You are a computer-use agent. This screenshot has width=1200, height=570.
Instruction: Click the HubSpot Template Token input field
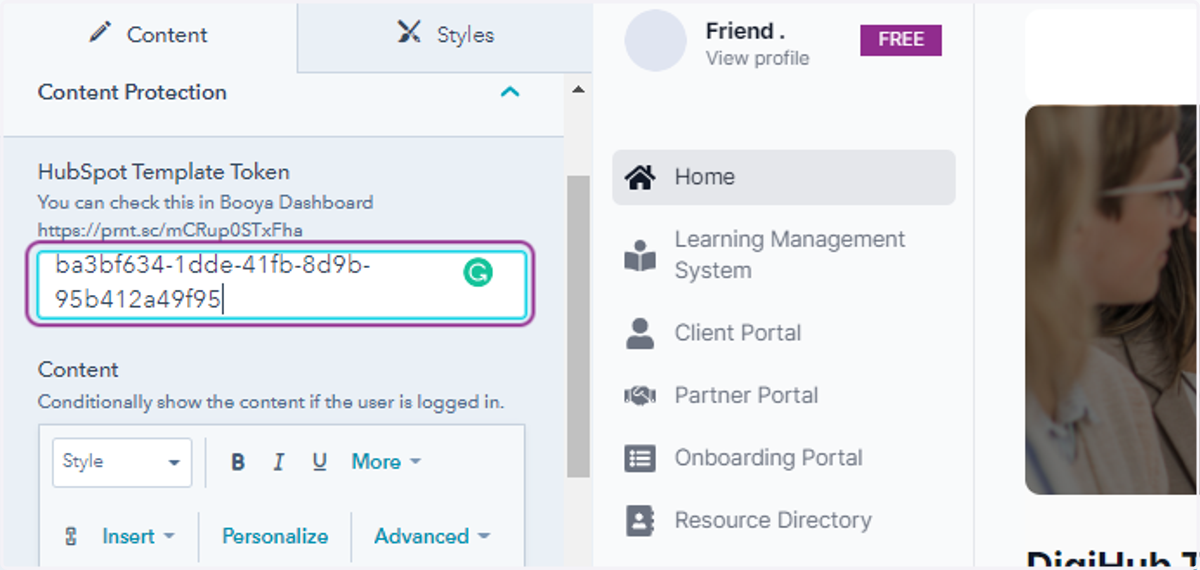(x=282, y=285)
